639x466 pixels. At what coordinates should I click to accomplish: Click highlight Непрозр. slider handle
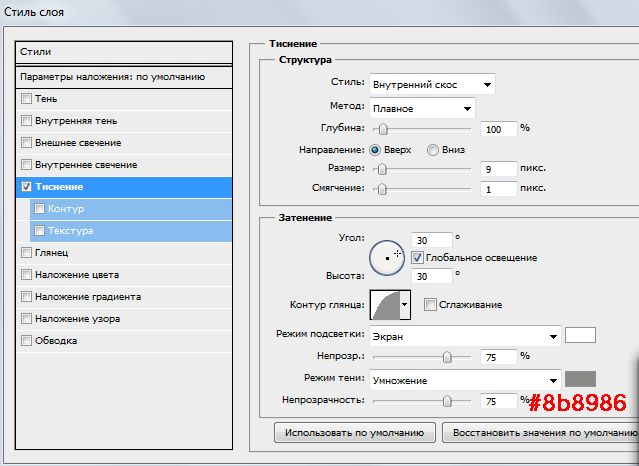click(x=447, y=357)
